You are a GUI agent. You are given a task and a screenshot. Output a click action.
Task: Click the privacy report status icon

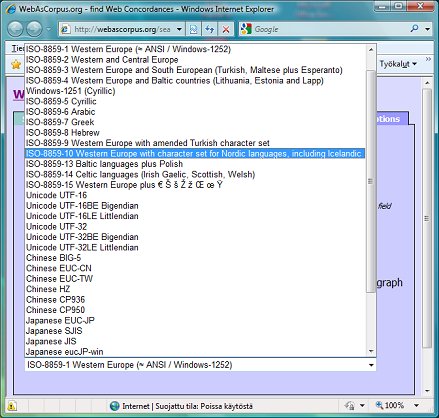pos(349,406)
